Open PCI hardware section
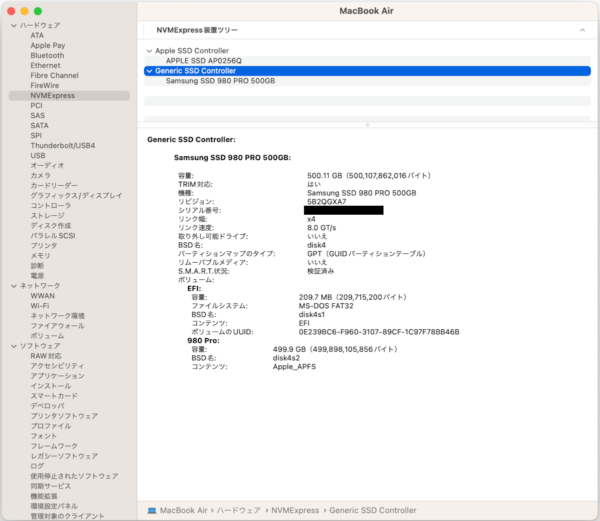This screenshot has height=521, width=600. pos(36,106)
